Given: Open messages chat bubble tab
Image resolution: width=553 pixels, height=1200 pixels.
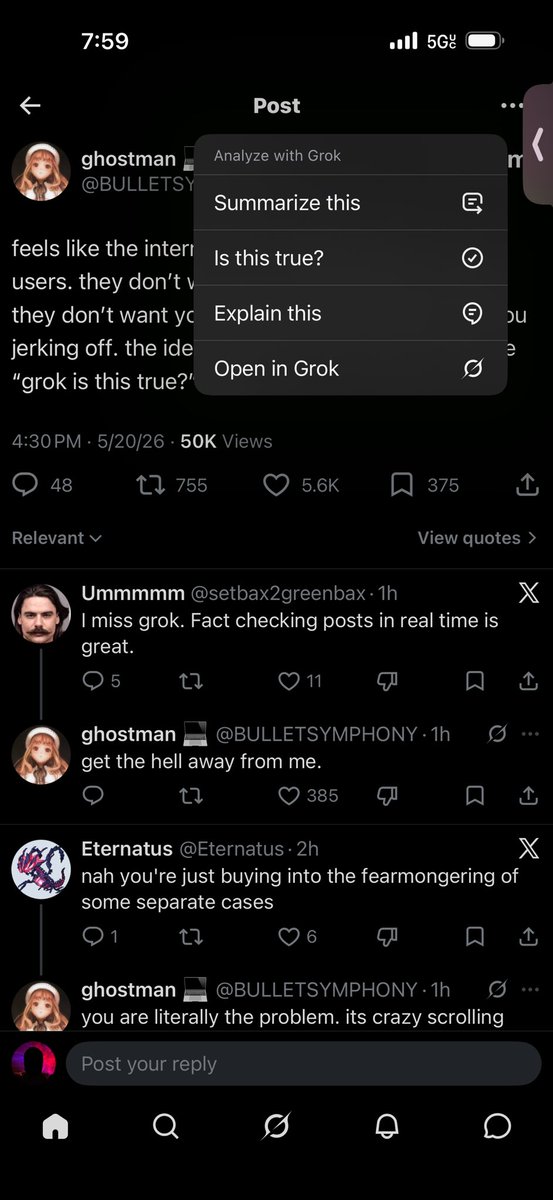Looking at the screenshot, I should (x=497, y=1127).
